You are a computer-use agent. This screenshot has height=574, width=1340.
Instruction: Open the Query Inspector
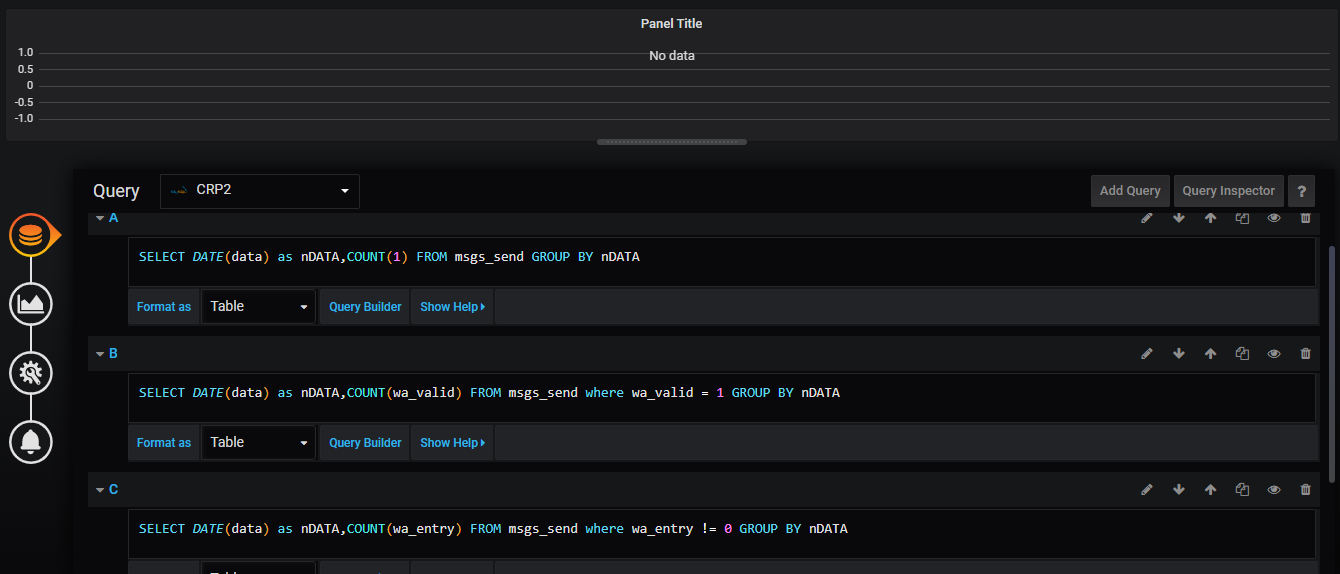[x=1228, y=191]
